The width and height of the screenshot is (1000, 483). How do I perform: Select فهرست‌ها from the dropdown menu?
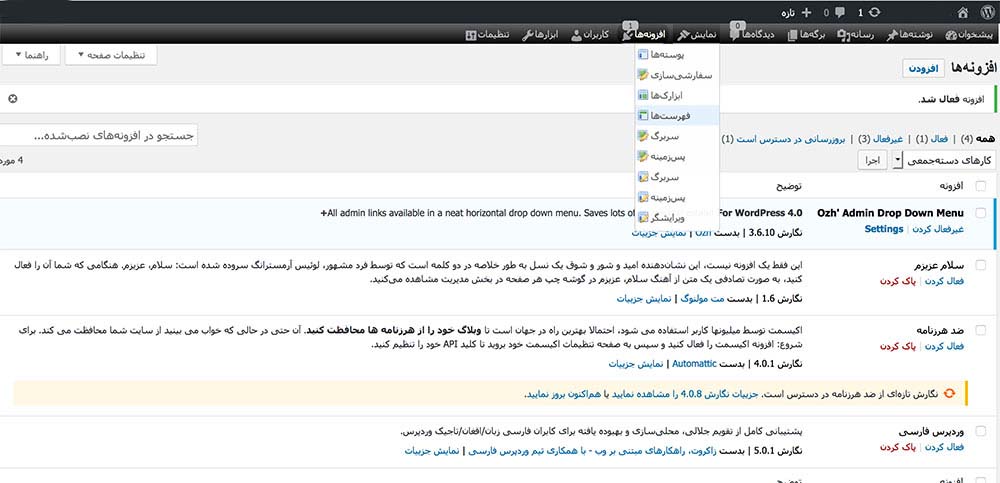point(675,115)
